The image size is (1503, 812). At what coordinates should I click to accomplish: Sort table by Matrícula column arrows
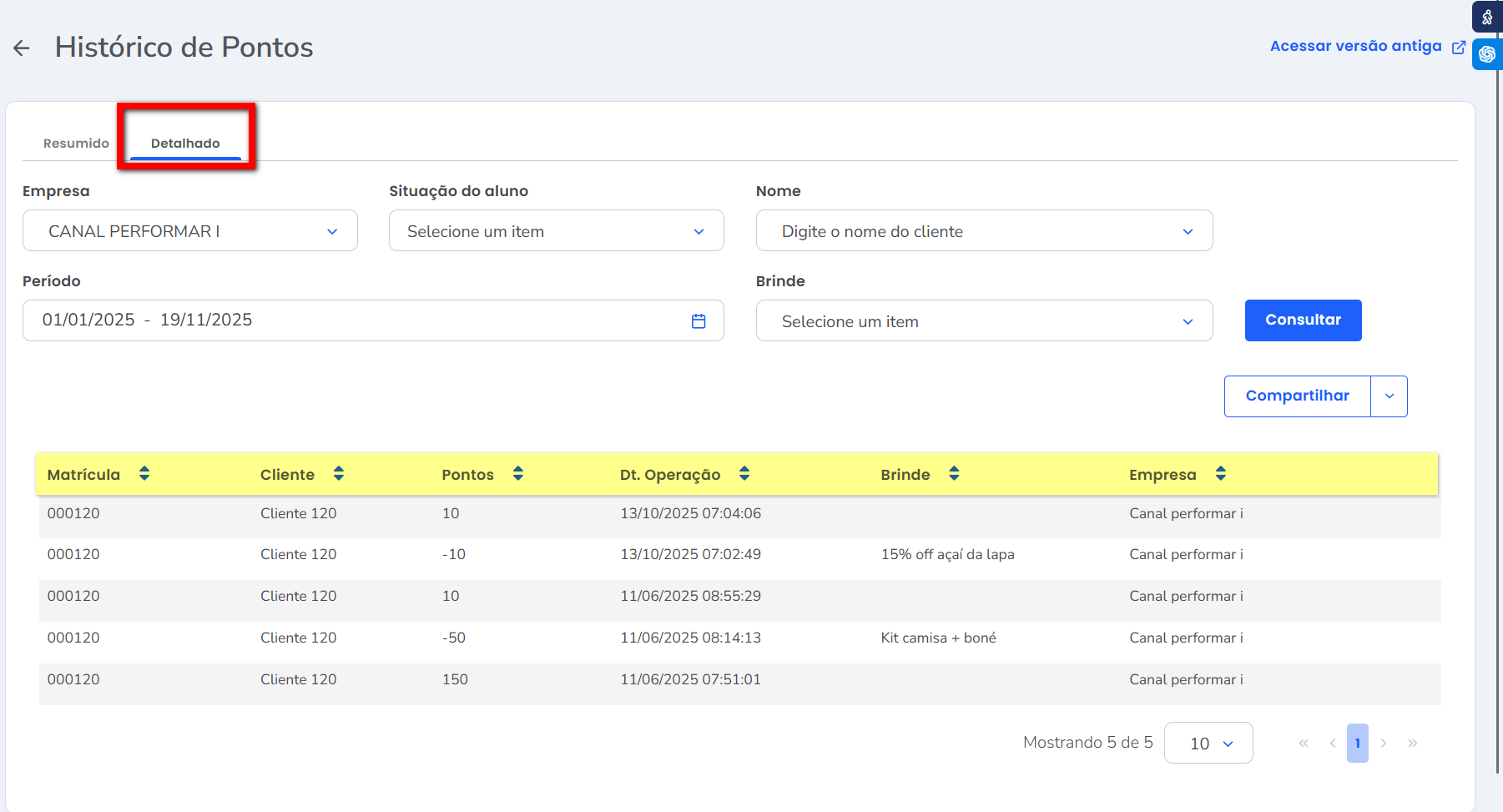pyautogui.click(x=144, y=474)
